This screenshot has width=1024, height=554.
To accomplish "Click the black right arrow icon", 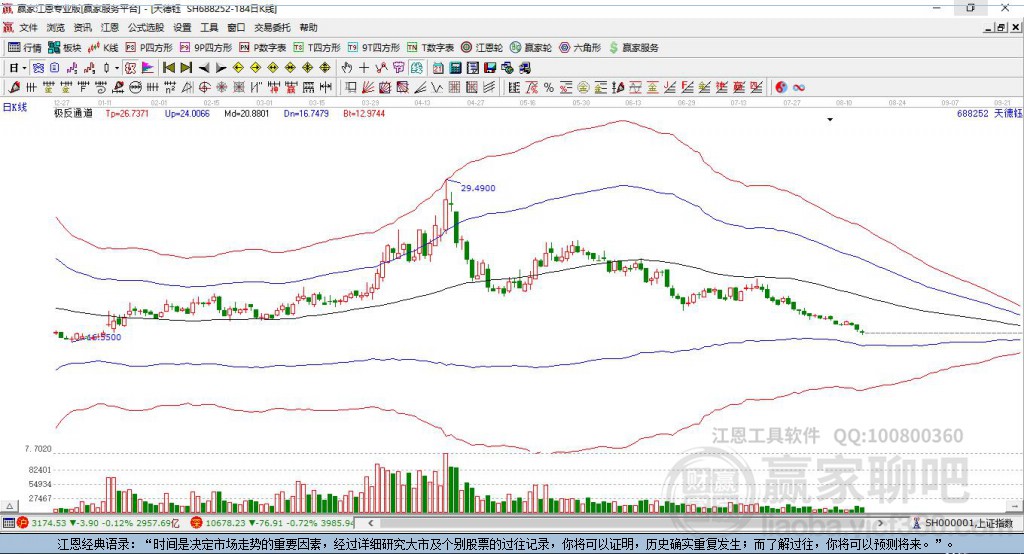I will [x=221, y=68].
